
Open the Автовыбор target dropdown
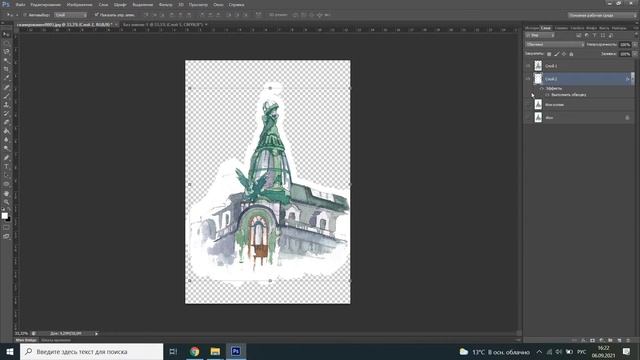coord(71,15)
